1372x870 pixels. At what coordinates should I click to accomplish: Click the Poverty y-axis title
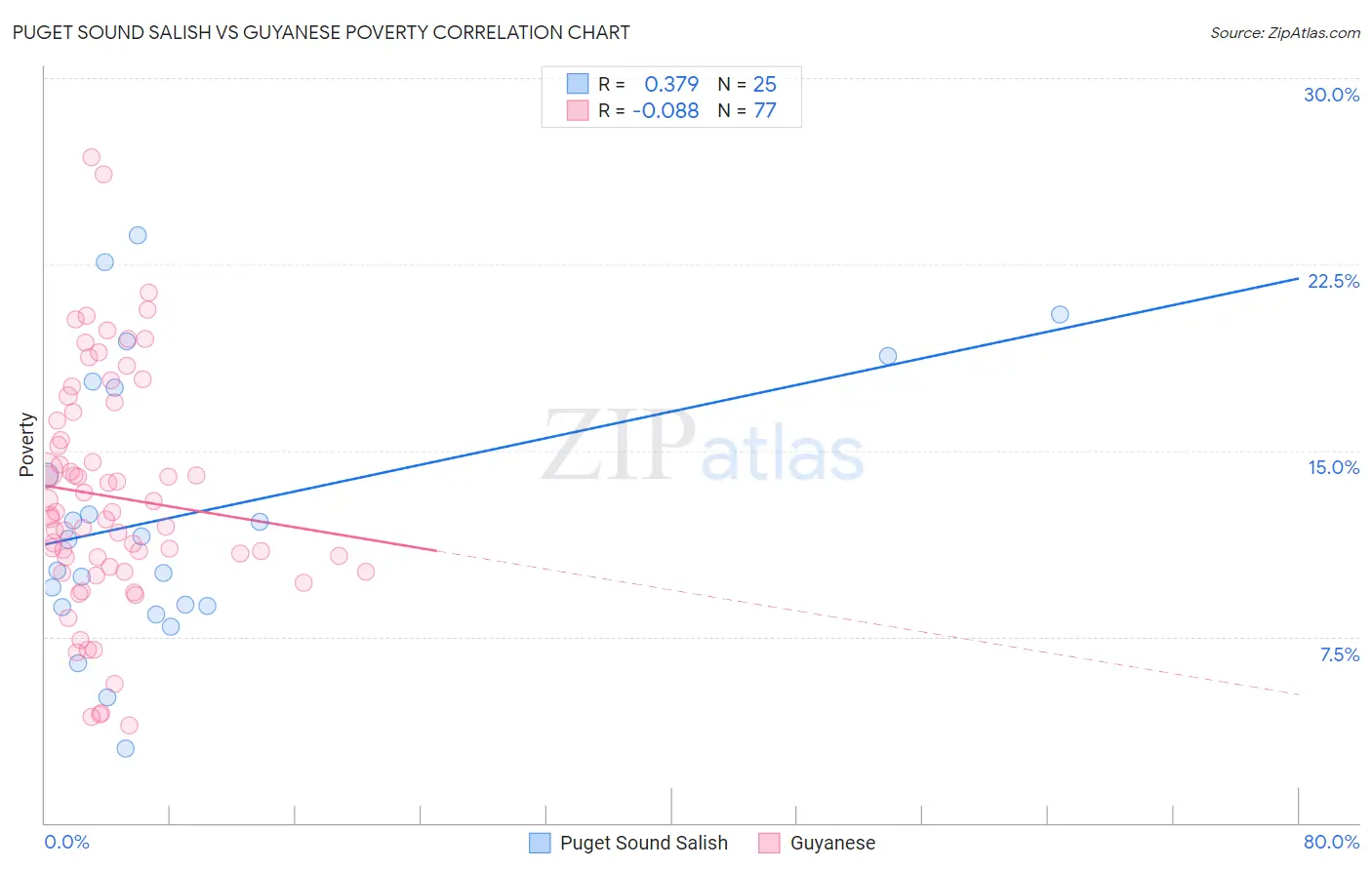(26, 445)
